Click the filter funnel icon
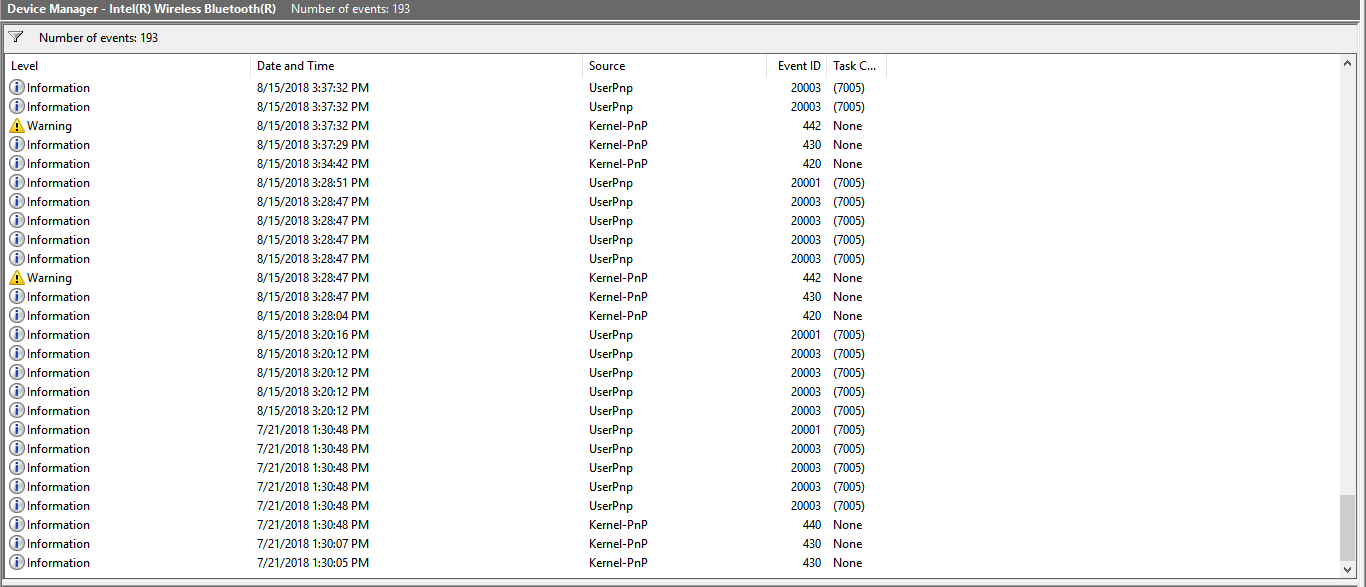The height and width of the screenshot is (587, 1366). coord(16,37)
